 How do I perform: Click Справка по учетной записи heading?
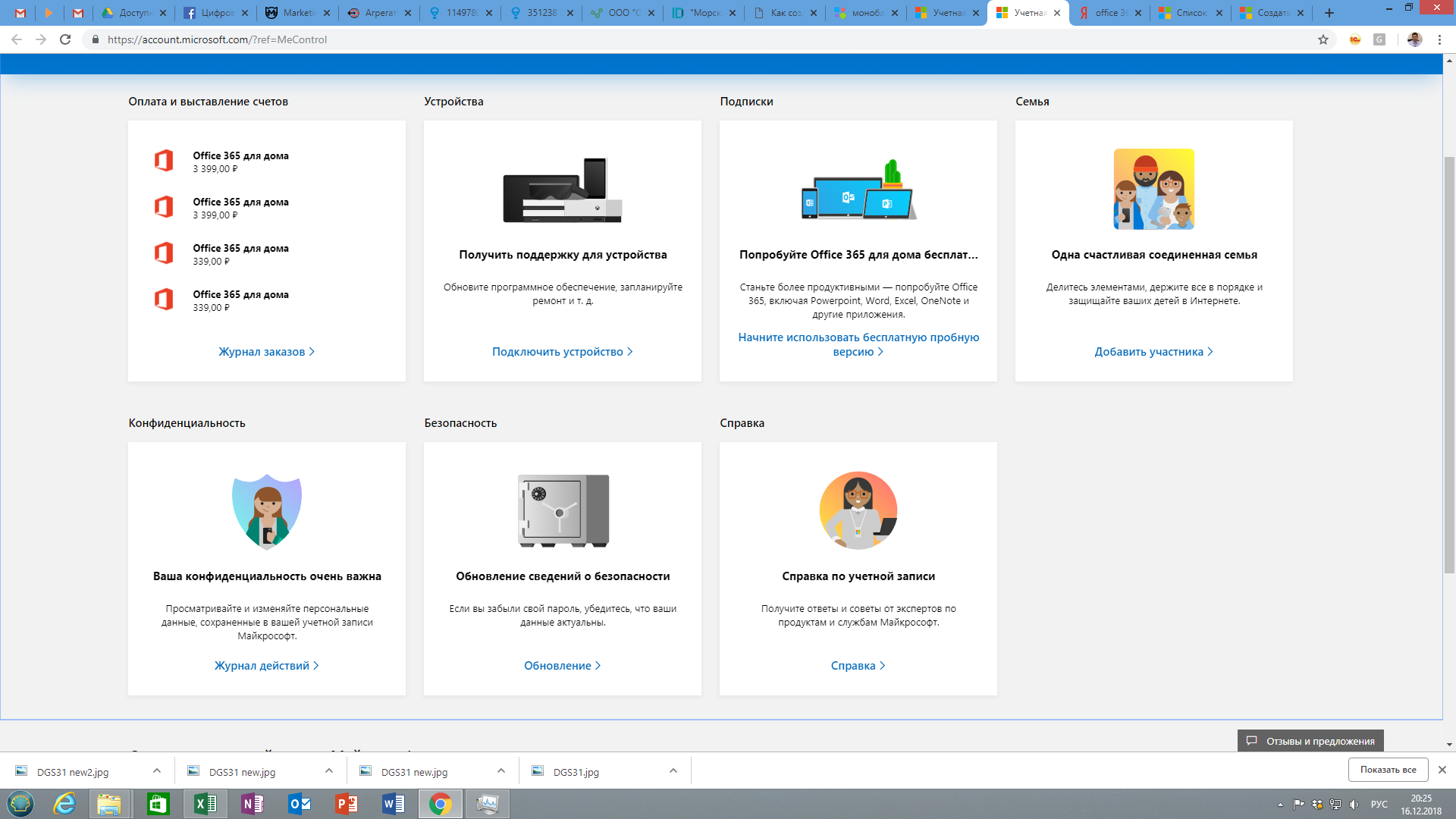[858, 576]
